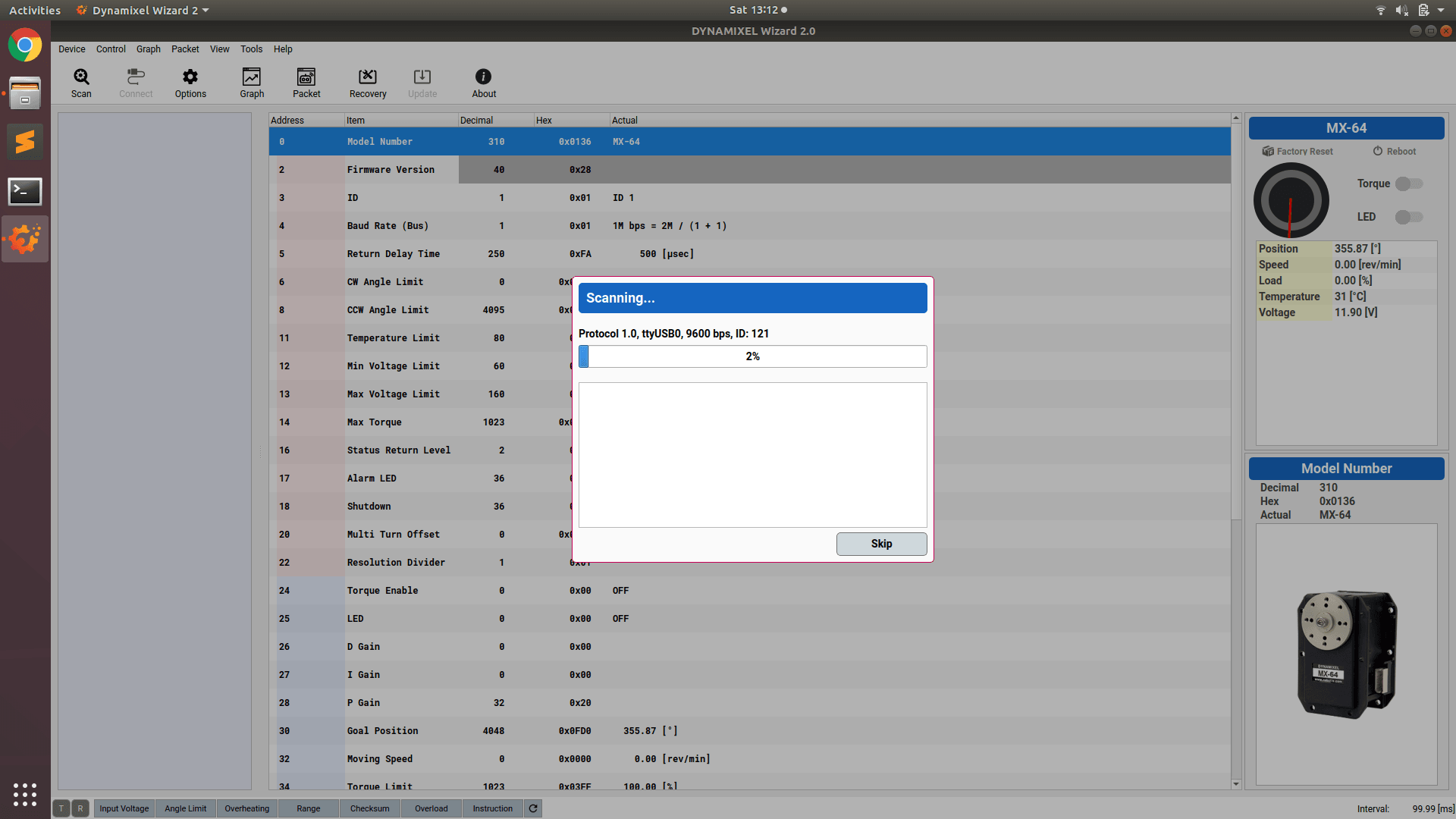This screenshot has height=819, width=1456.
Task: Click the Scan toolbar icon
Action: tap(81, 77)
